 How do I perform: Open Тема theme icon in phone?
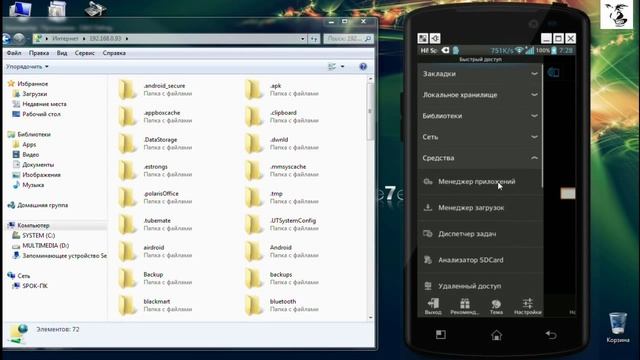click(496, 307)
